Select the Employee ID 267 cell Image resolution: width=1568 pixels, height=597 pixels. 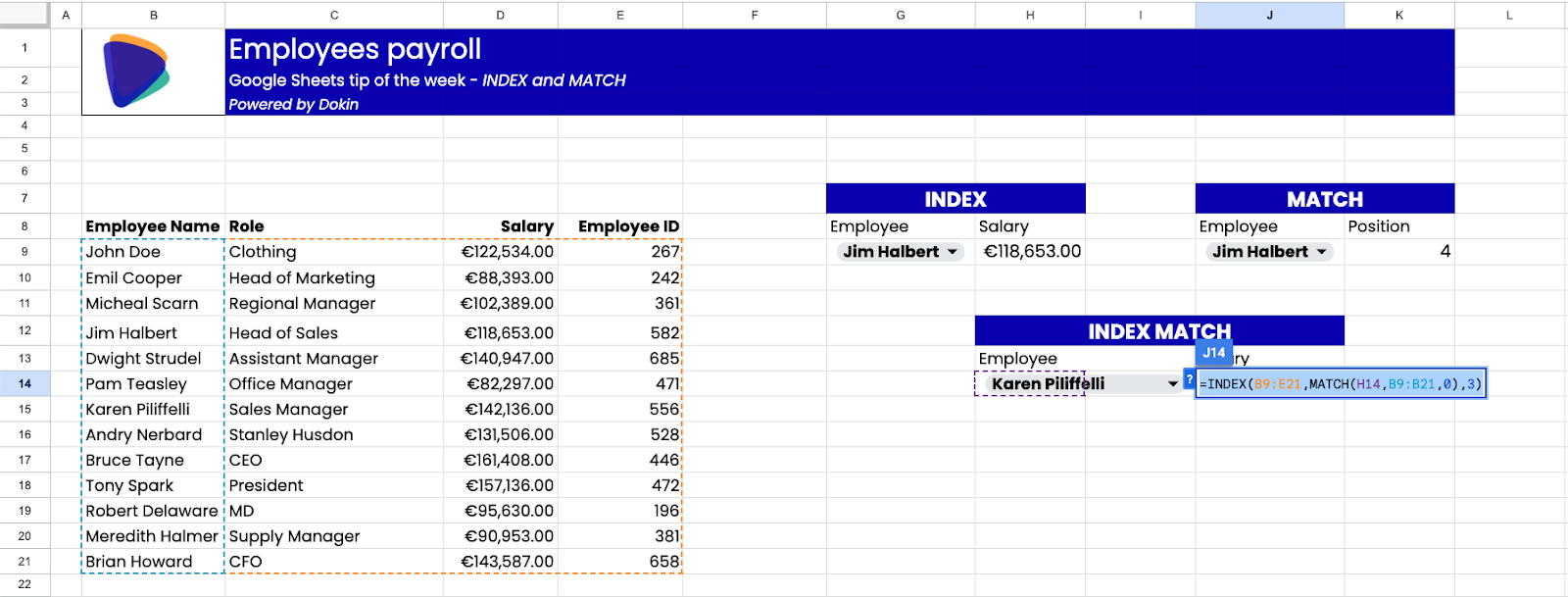click(620, 252)
